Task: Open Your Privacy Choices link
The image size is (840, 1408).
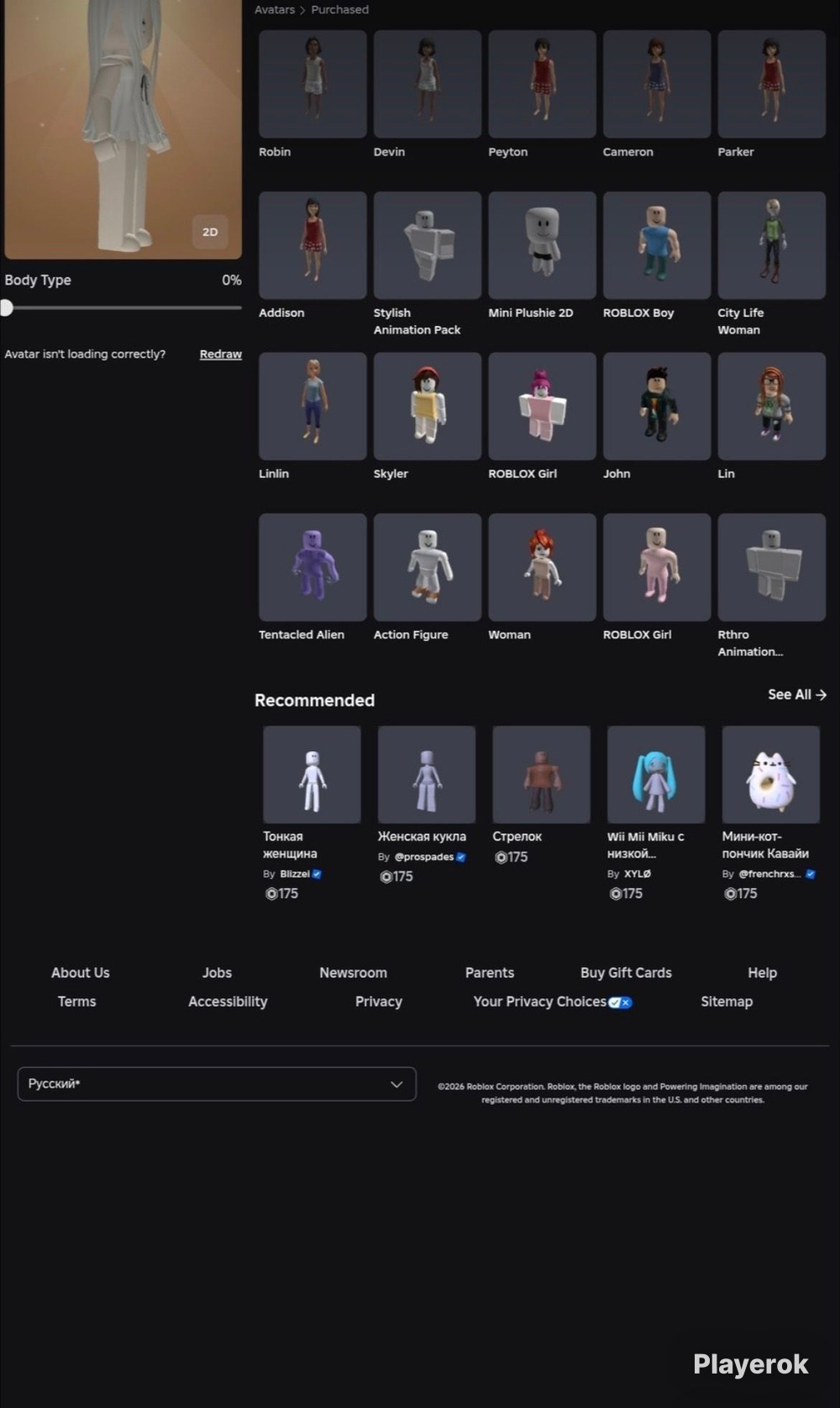Action: (x=553, y=1001)
